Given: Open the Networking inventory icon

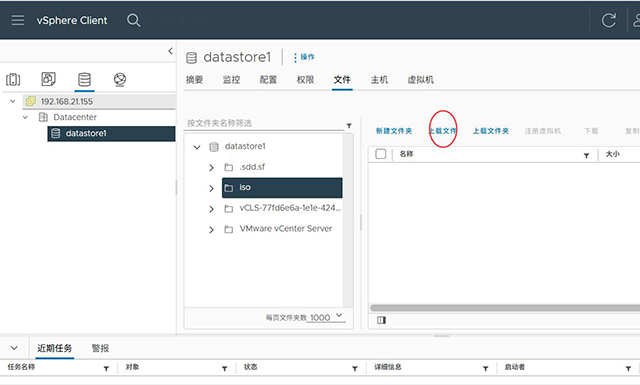Looking at the screenshot, I should (x=120, y=79).
